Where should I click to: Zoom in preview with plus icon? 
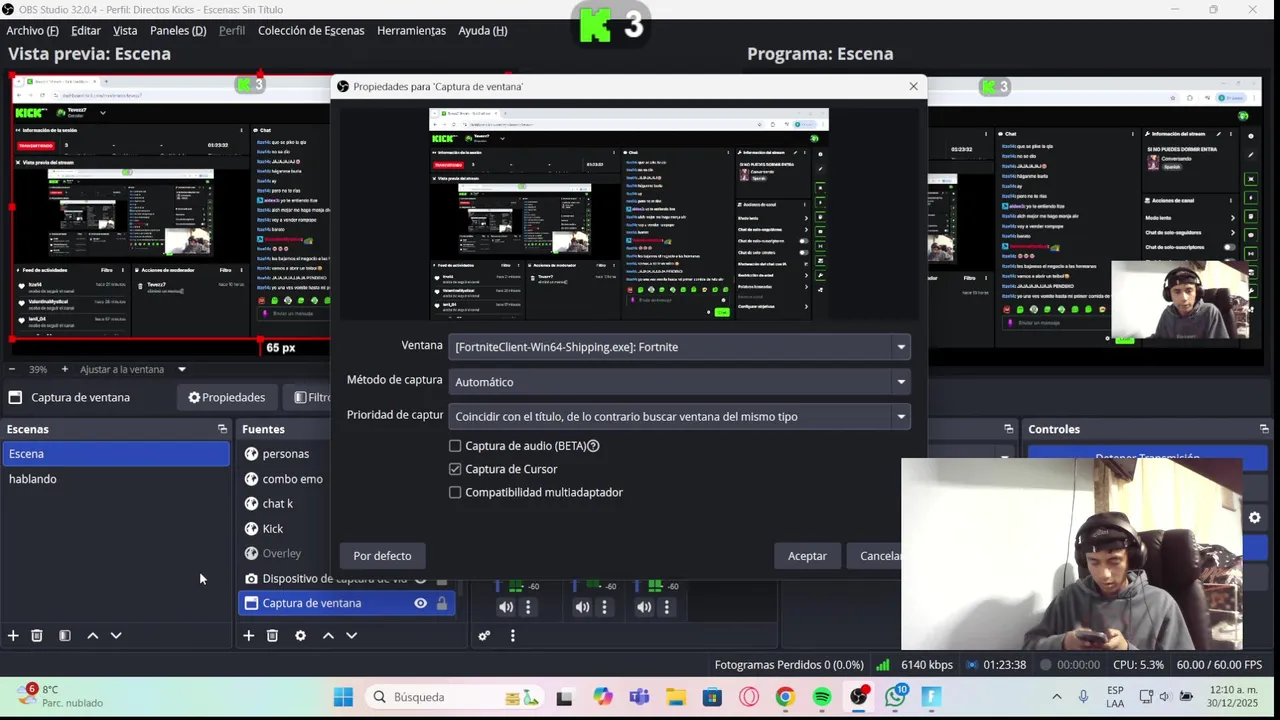pyautogui.click(x=65, y=369)
